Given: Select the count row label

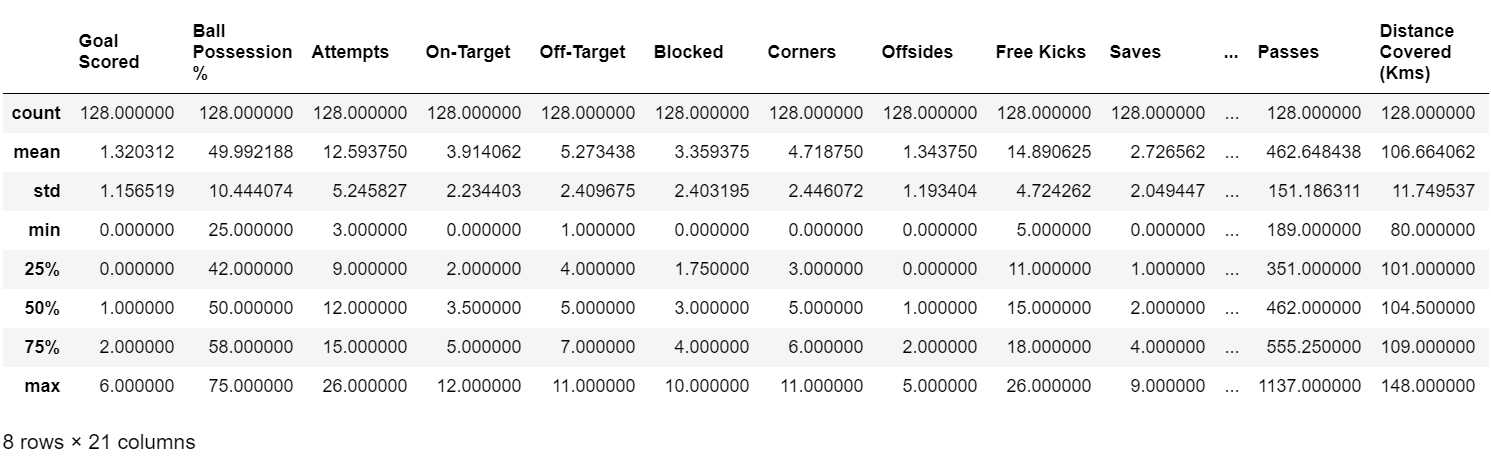Looking at the screenshot, I should 36,113.
